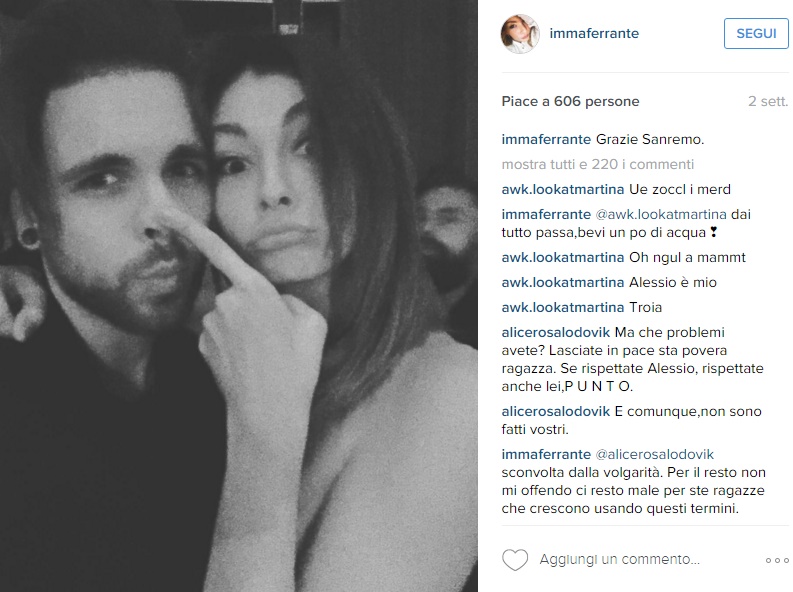Like the post with heart icon
The height and width of the screenshot is (592, 793).
pyautogui.click(x=515, y=560)
